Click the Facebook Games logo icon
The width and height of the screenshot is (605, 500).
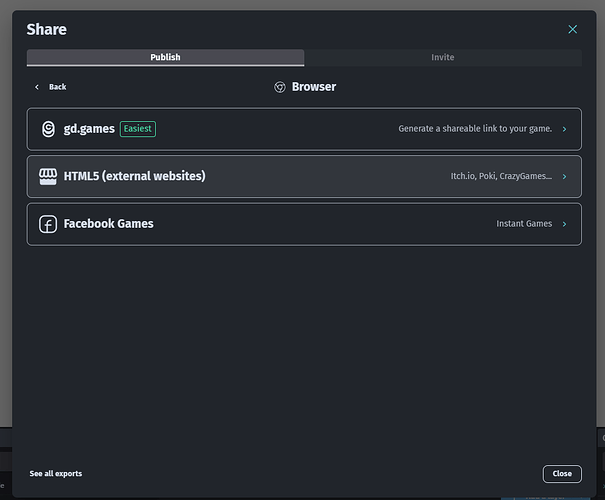point(48,224)
